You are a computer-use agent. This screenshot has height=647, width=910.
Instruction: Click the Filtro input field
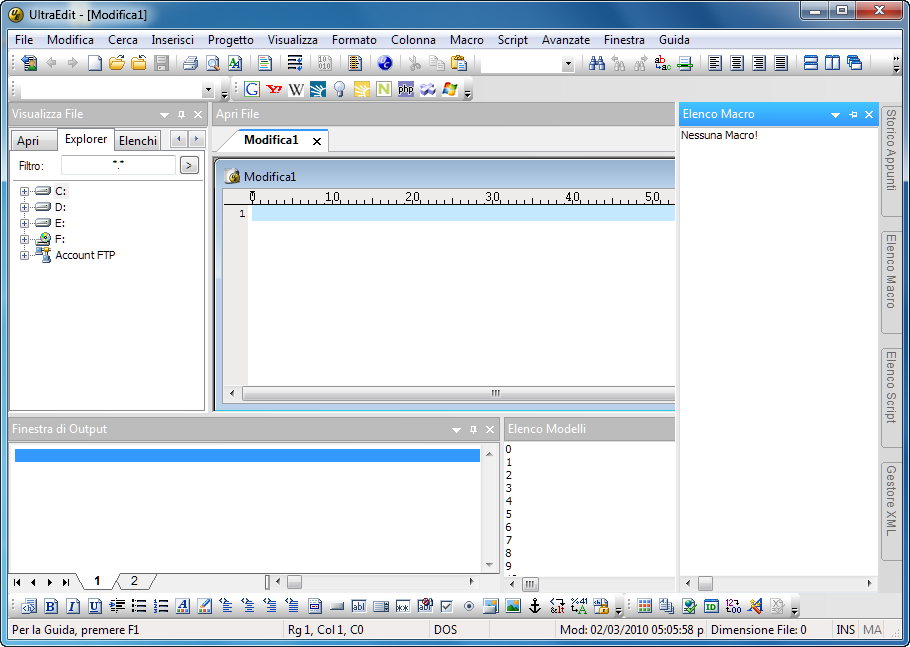(118, 165)
